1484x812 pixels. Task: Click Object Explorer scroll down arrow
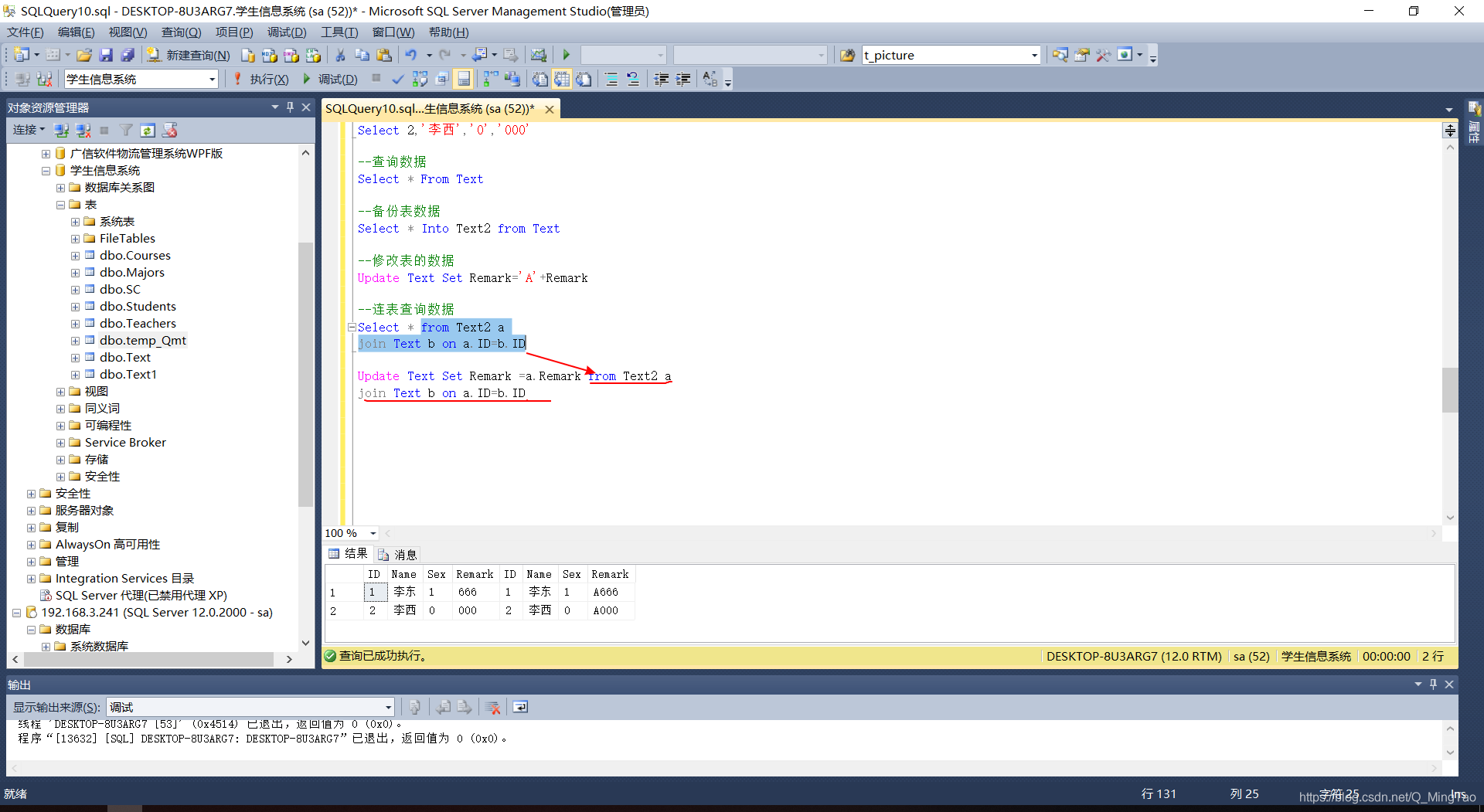(305, 643)
